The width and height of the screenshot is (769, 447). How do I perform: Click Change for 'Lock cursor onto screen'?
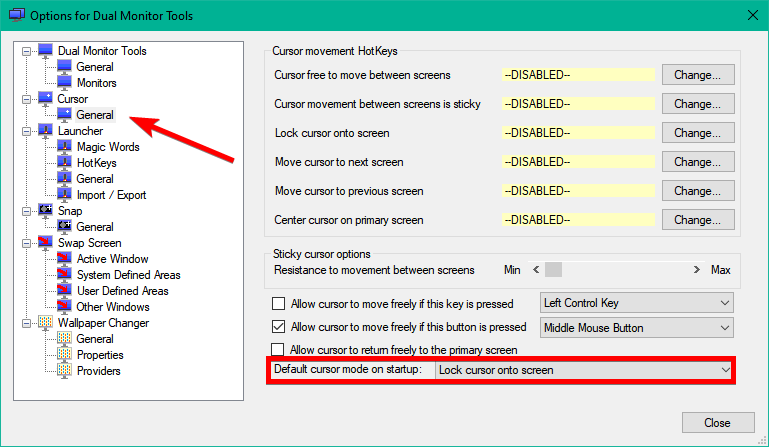click(697, 133)
